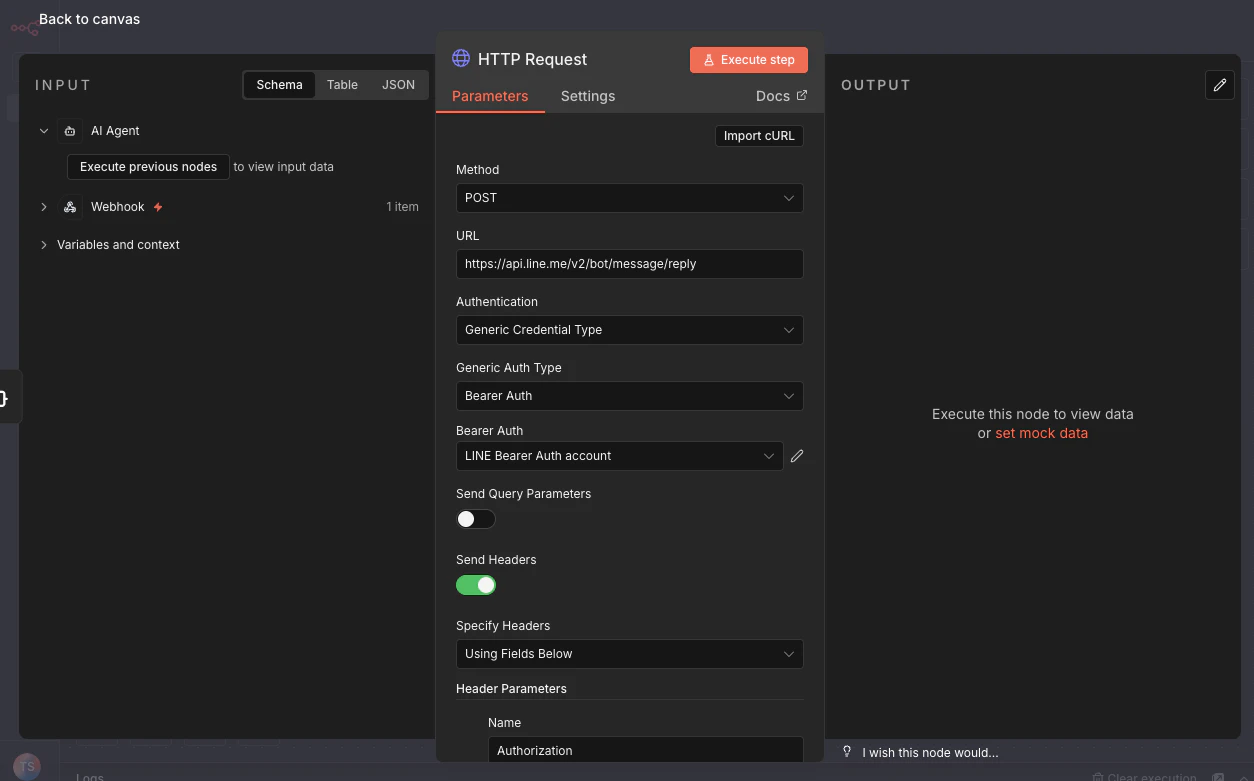Click Back to canvas
This screenshot has width=1254, height=781.
tap(89, 19)
